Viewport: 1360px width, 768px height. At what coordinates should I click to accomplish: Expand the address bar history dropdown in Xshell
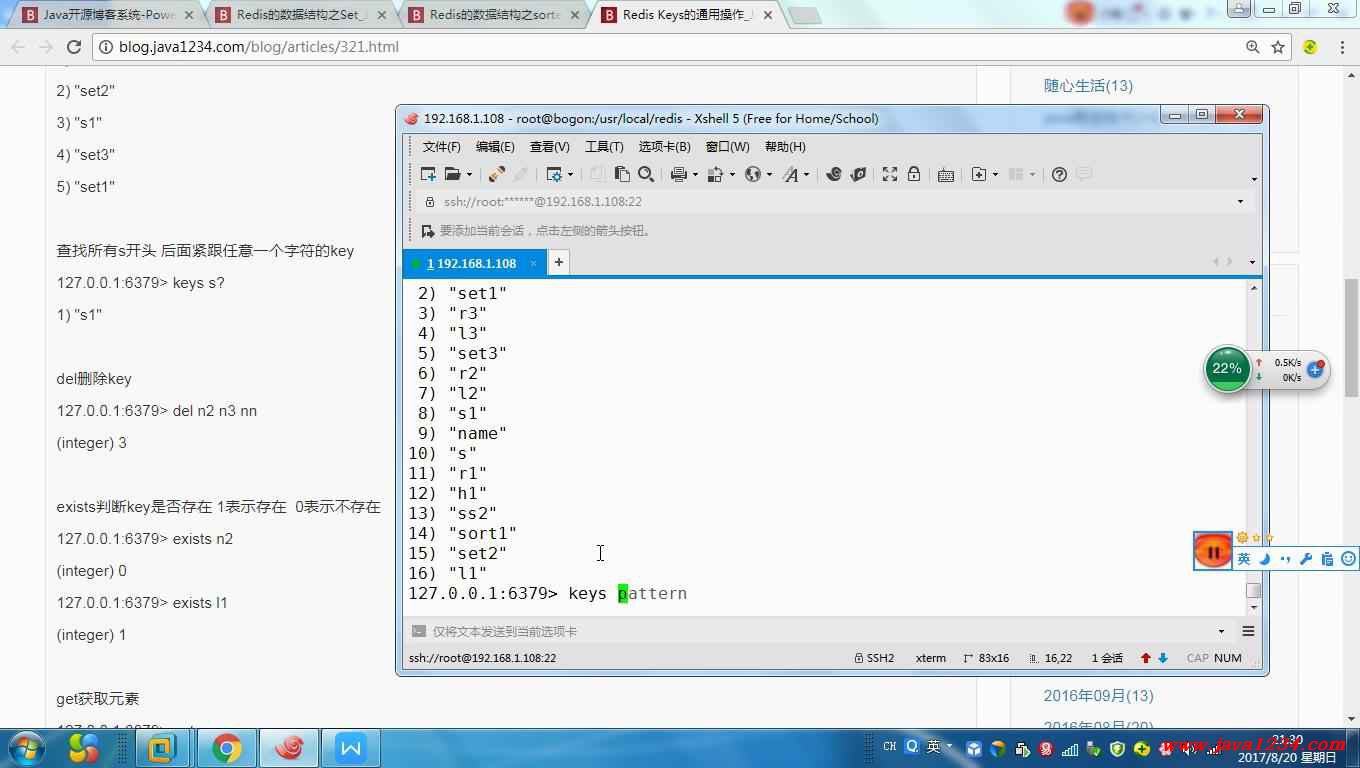pos(1240,202)
